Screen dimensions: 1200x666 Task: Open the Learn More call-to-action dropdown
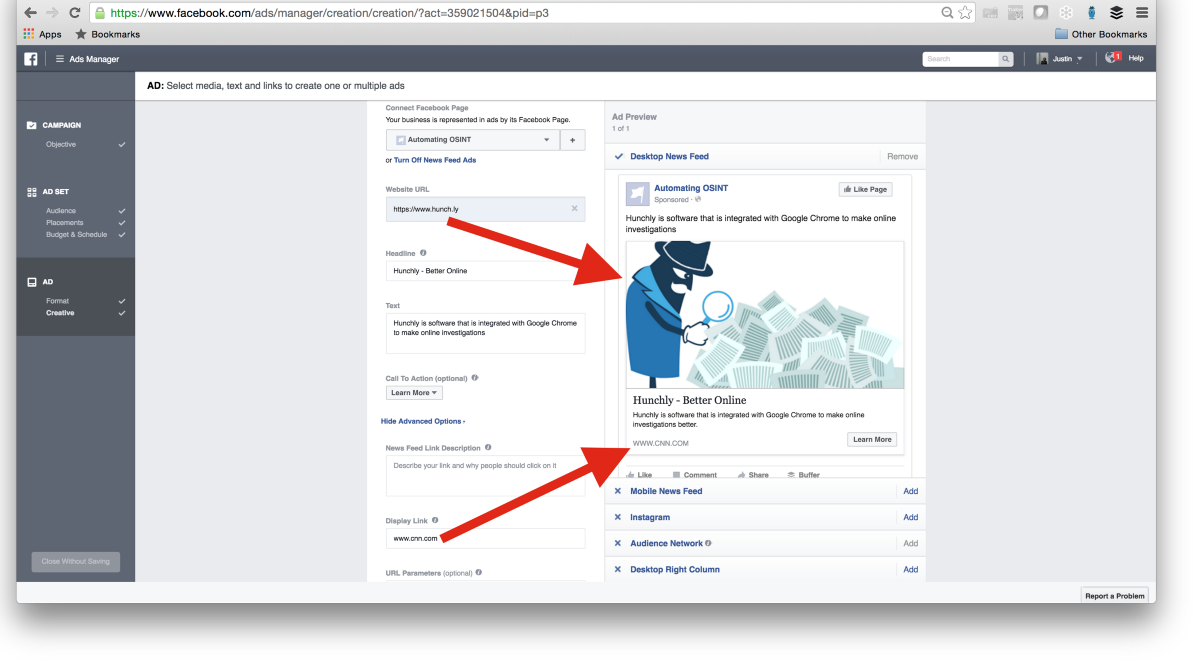pos(414,393)
